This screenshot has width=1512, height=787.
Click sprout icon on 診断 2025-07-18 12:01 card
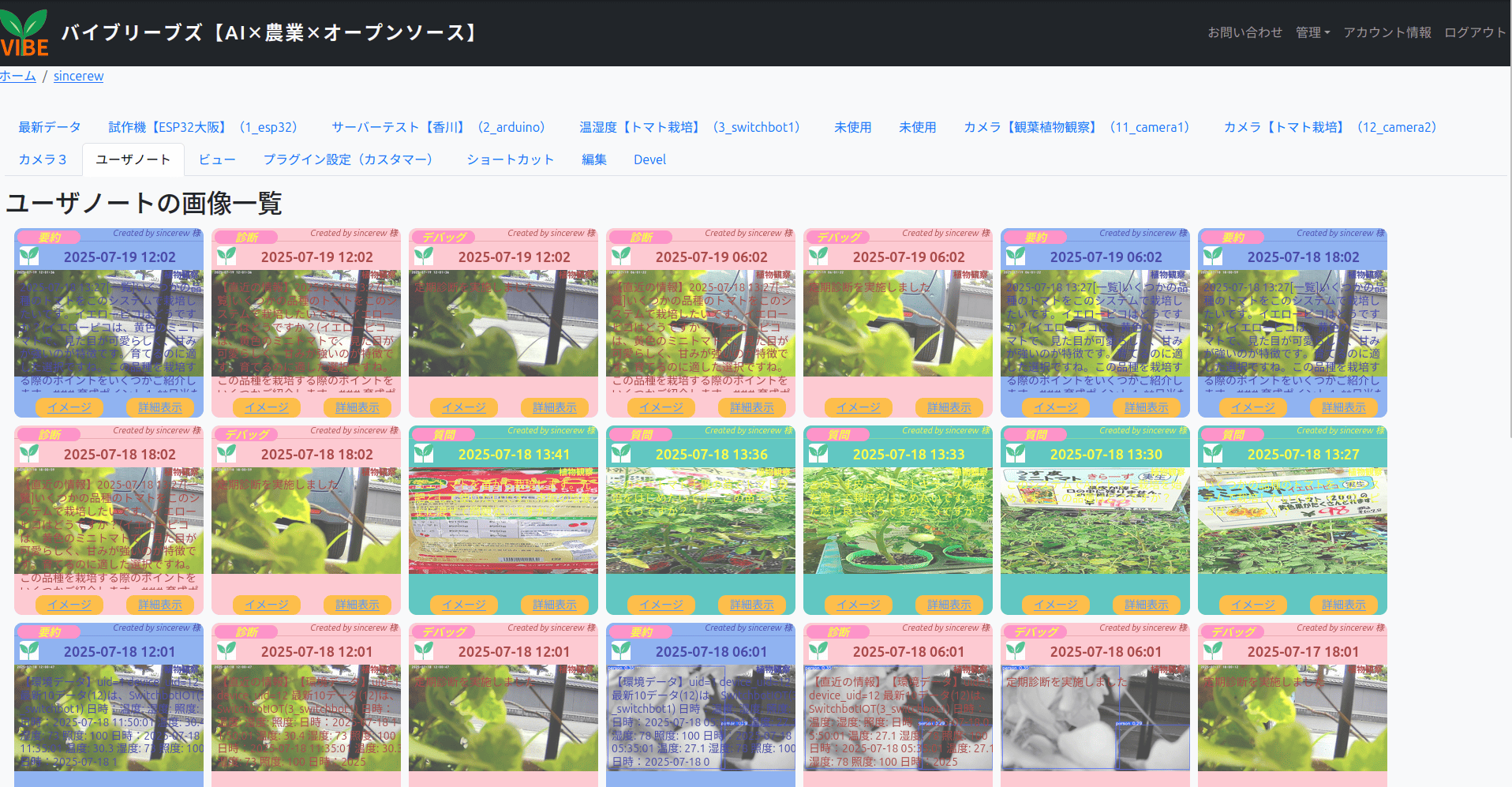(x=226, y=650)
